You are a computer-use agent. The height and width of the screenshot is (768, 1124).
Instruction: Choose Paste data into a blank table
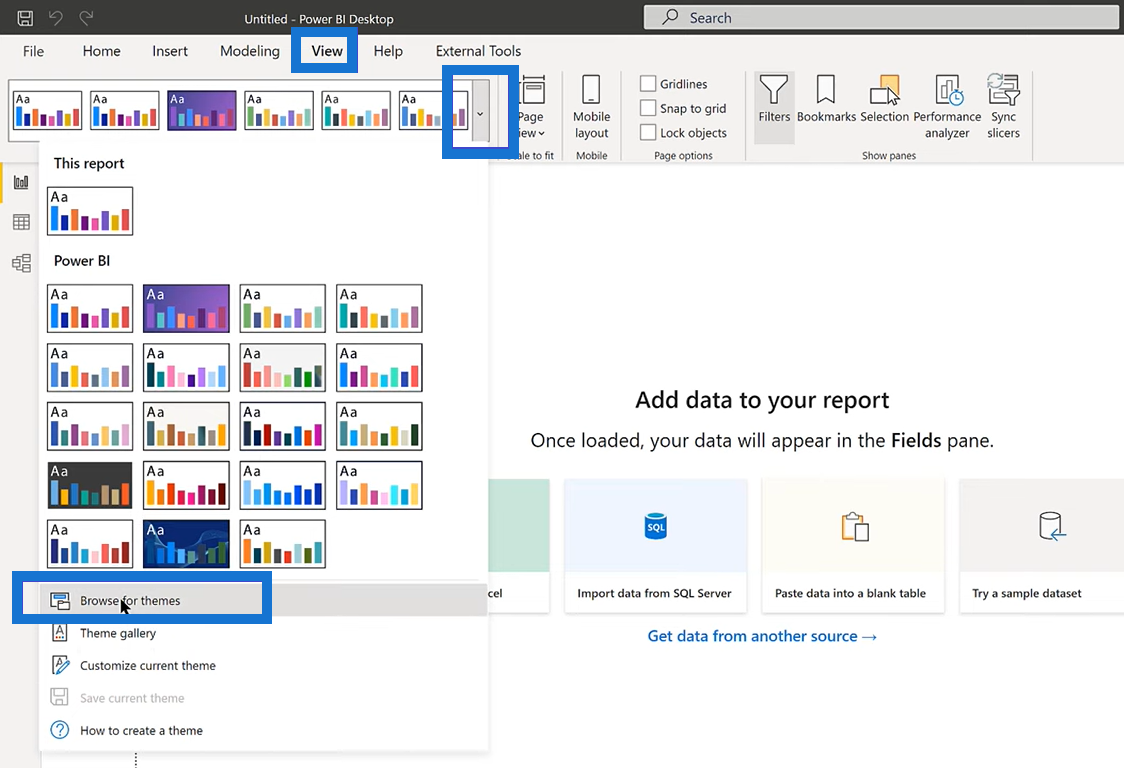[x=853, y=546]
